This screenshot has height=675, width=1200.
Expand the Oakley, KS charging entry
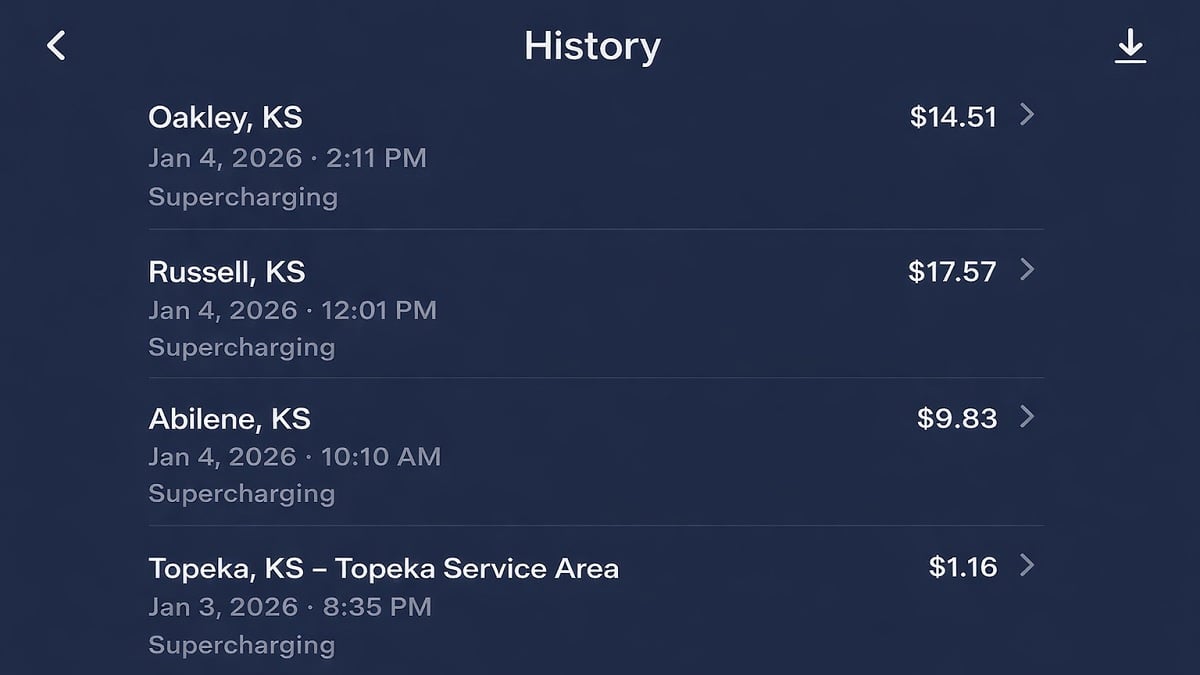coord(1028,116)
